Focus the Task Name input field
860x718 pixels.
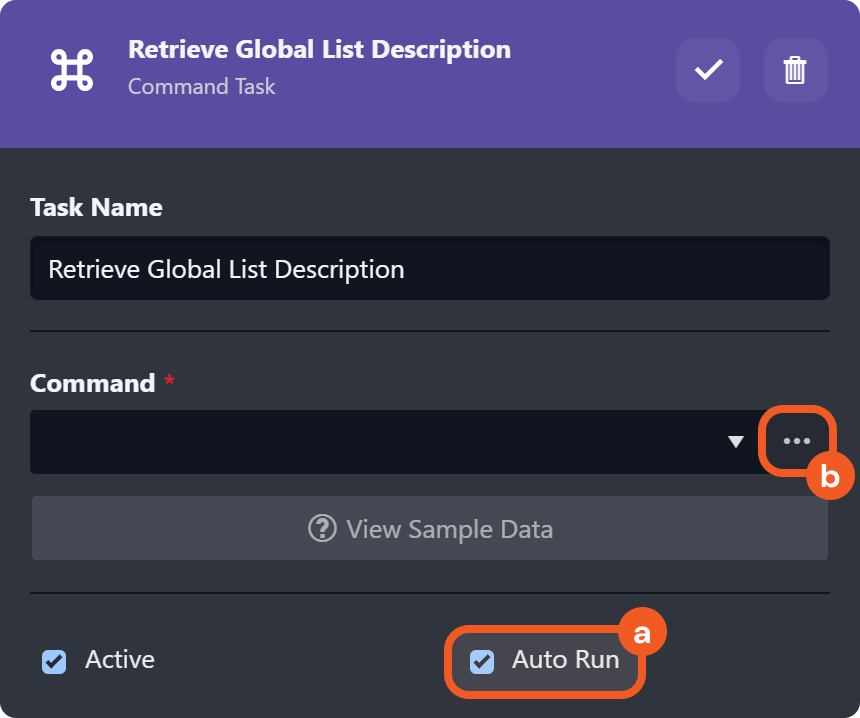point(430,268)
